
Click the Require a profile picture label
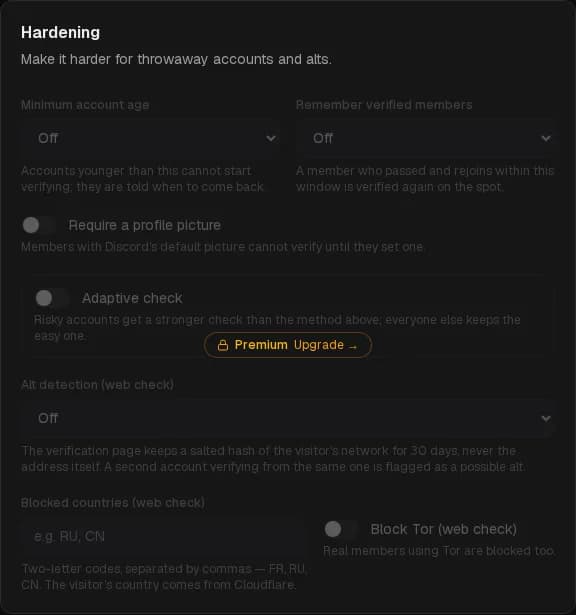(144, 225)
